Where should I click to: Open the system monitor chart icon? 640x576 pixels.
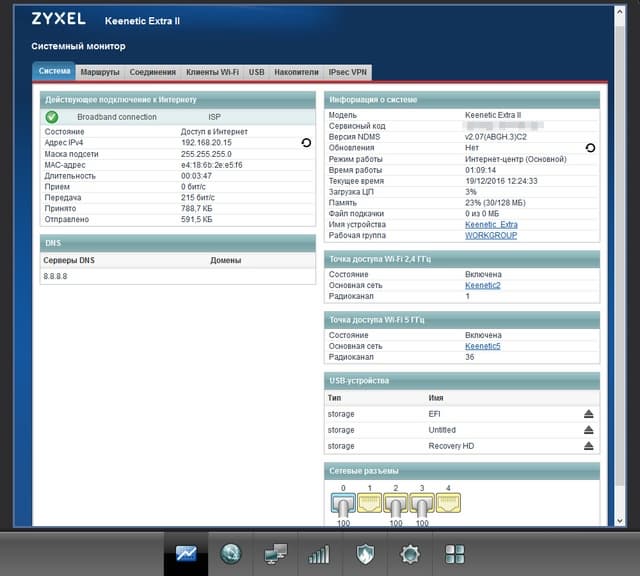pos(186,554)
